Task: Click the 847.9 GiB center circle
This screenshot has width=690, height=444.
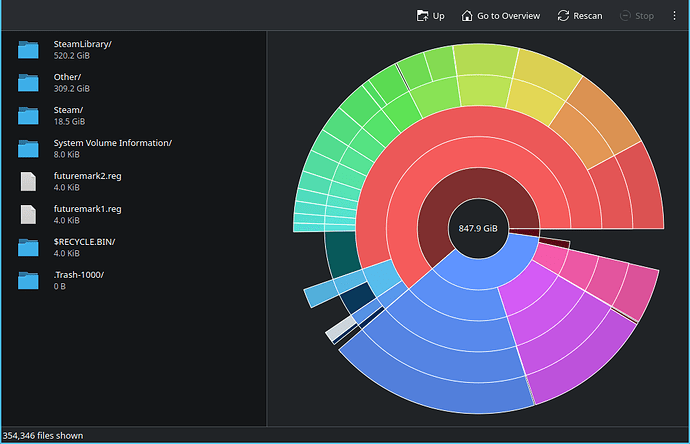Action: click(478, 228)
